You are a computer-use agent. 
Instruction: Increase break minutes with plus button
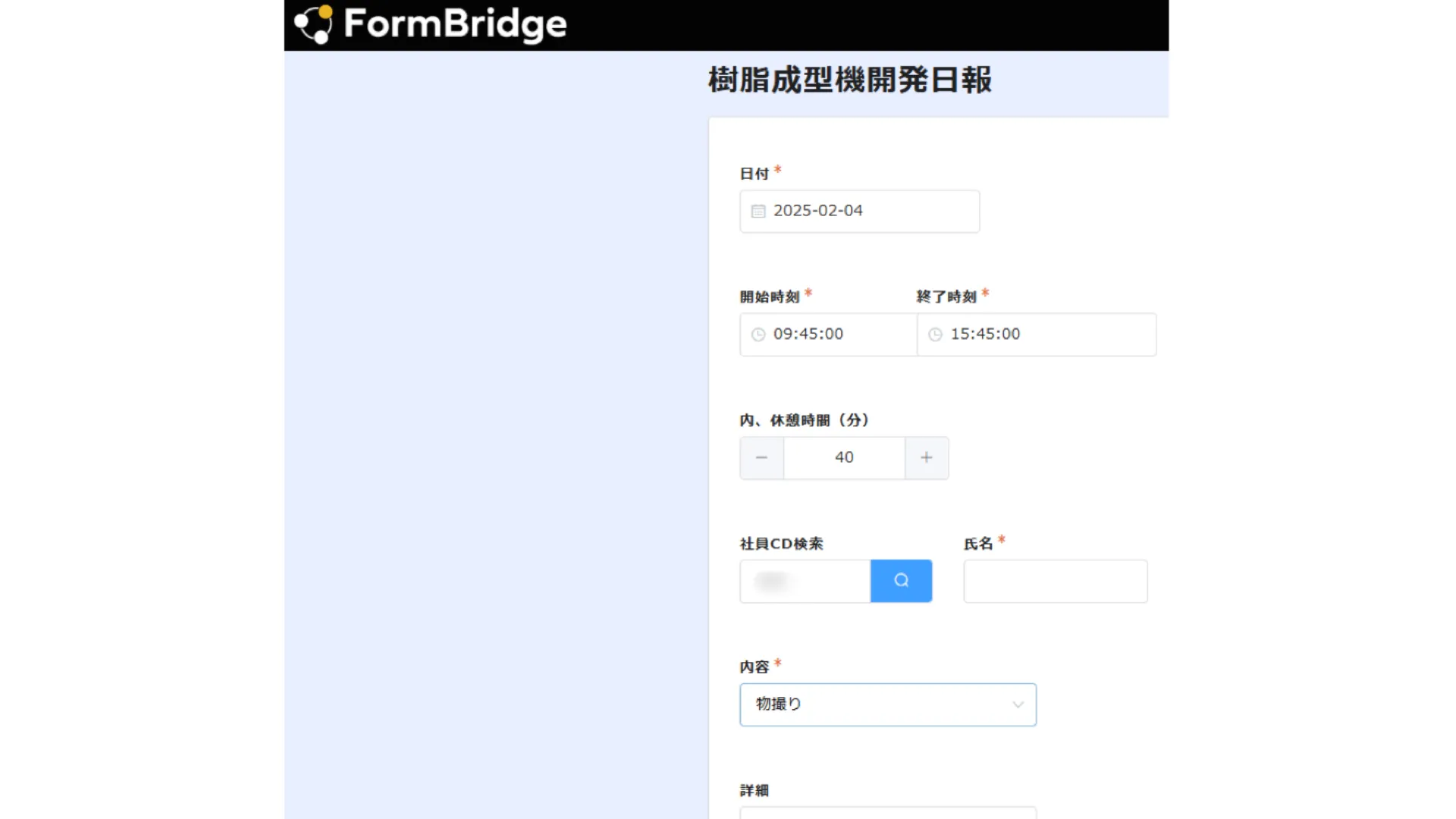pyautogui.click(x=927, y=458)
